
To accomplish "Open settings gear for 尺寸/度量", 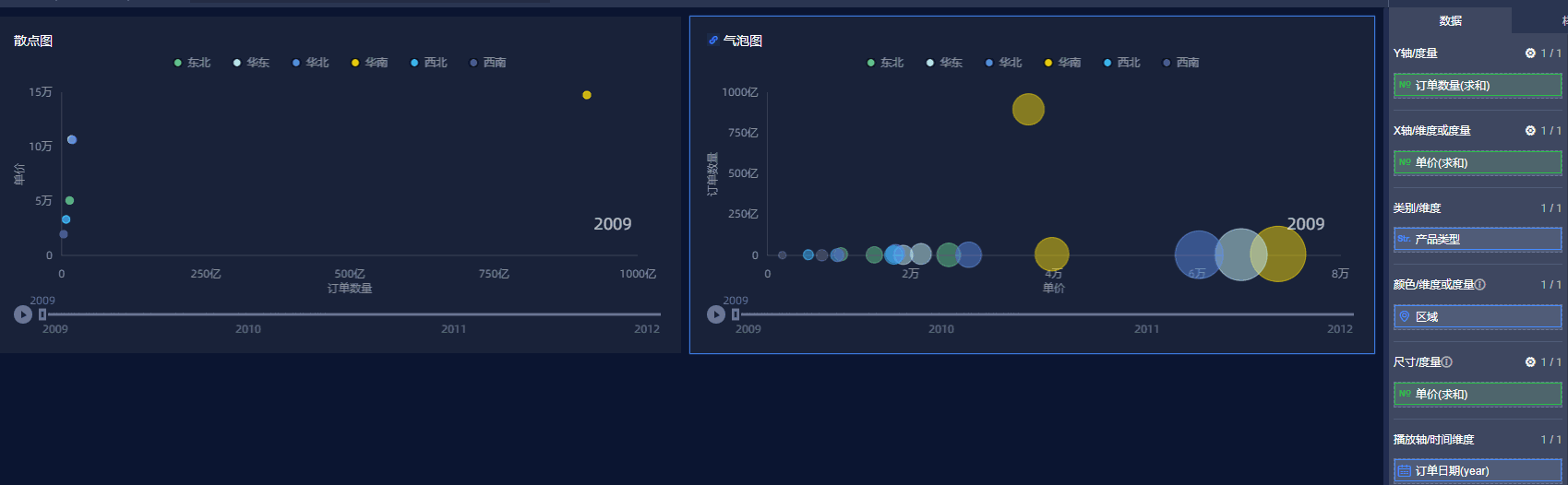I will pyautogui.click(x=1530, y=362).
